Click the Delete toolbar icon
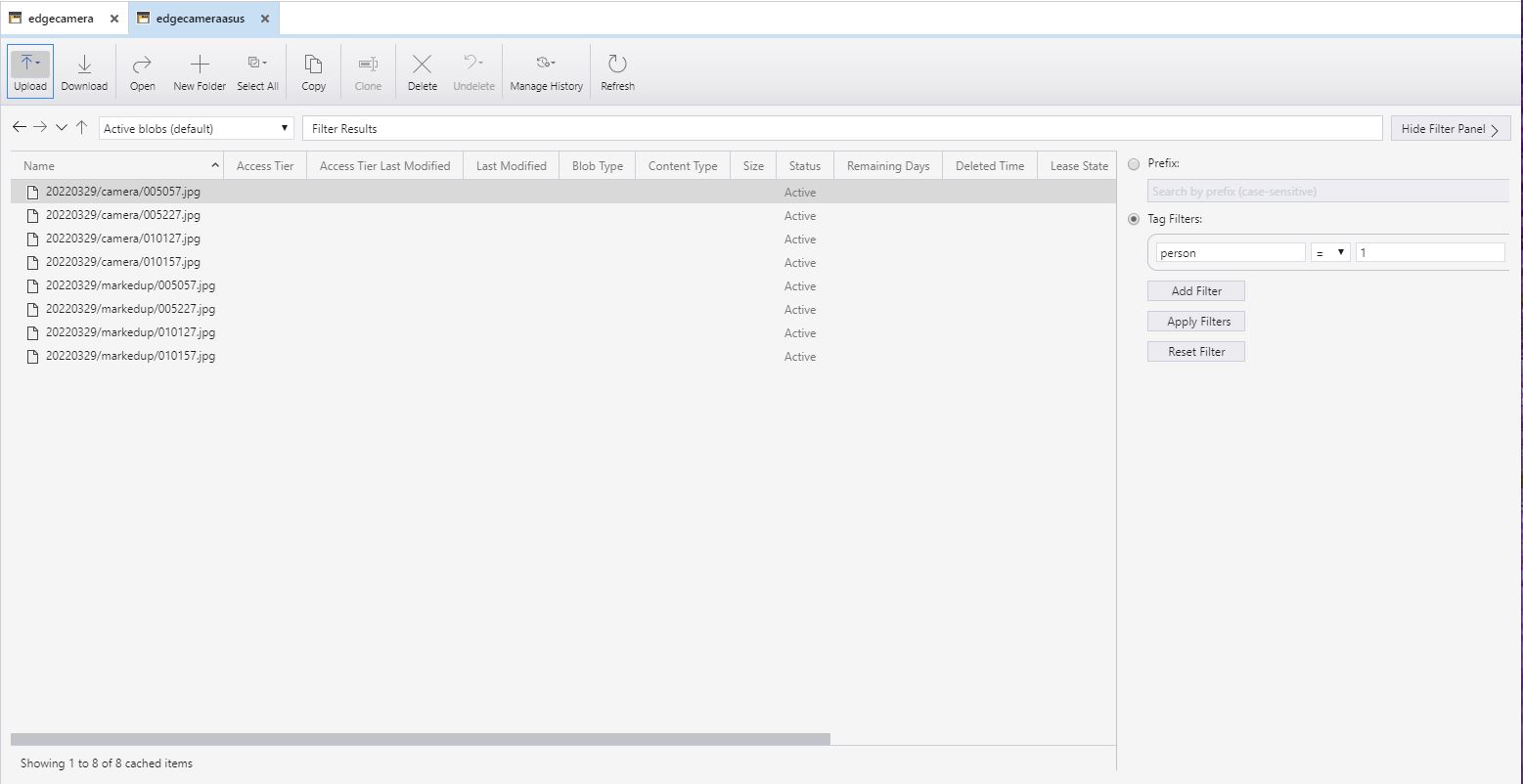The image size is (1523, 784). (422, 71)
